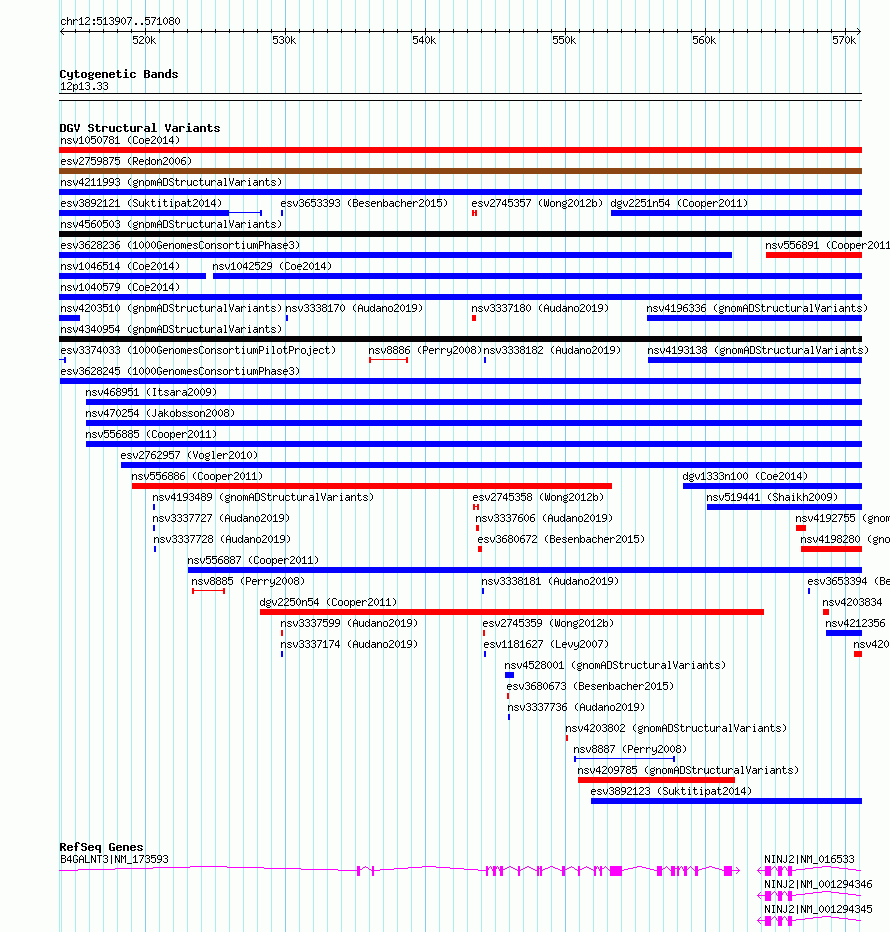Click nsv4340954 (gnomADStructuralVariants) label
The height and width of the screenshot is (932, 890).
171,329
